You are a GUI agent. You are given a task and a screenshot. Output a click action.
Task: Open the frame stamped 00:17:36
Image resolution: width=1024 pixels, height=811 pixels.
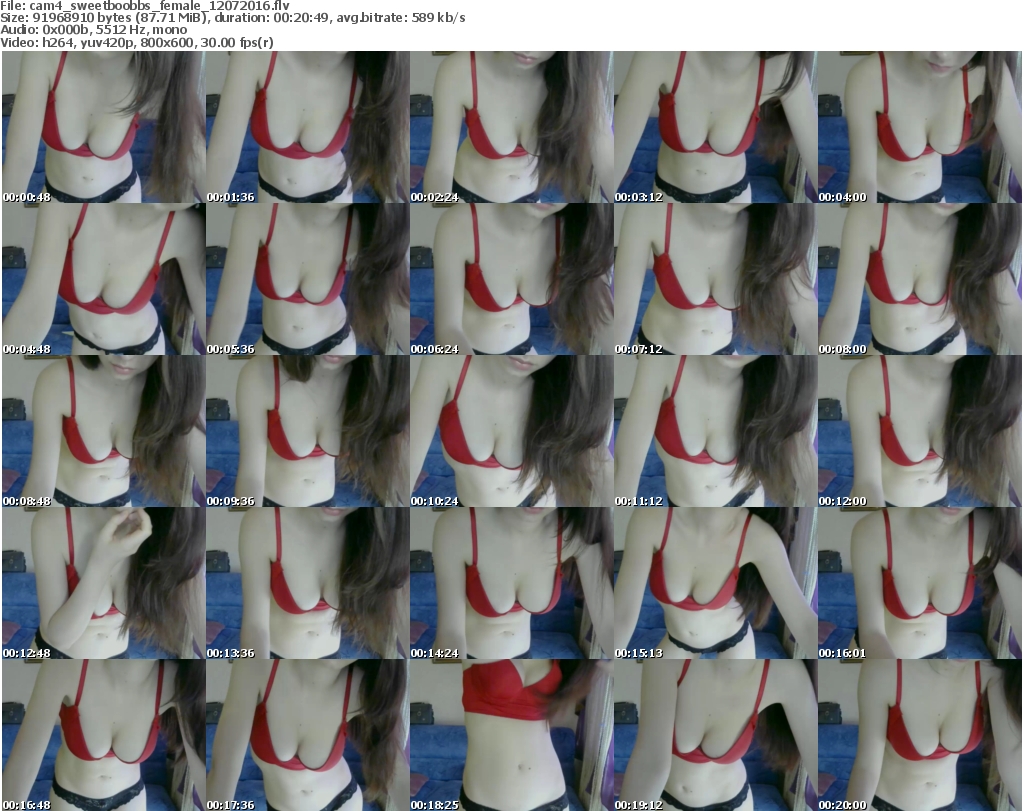(x=308, y=735)
